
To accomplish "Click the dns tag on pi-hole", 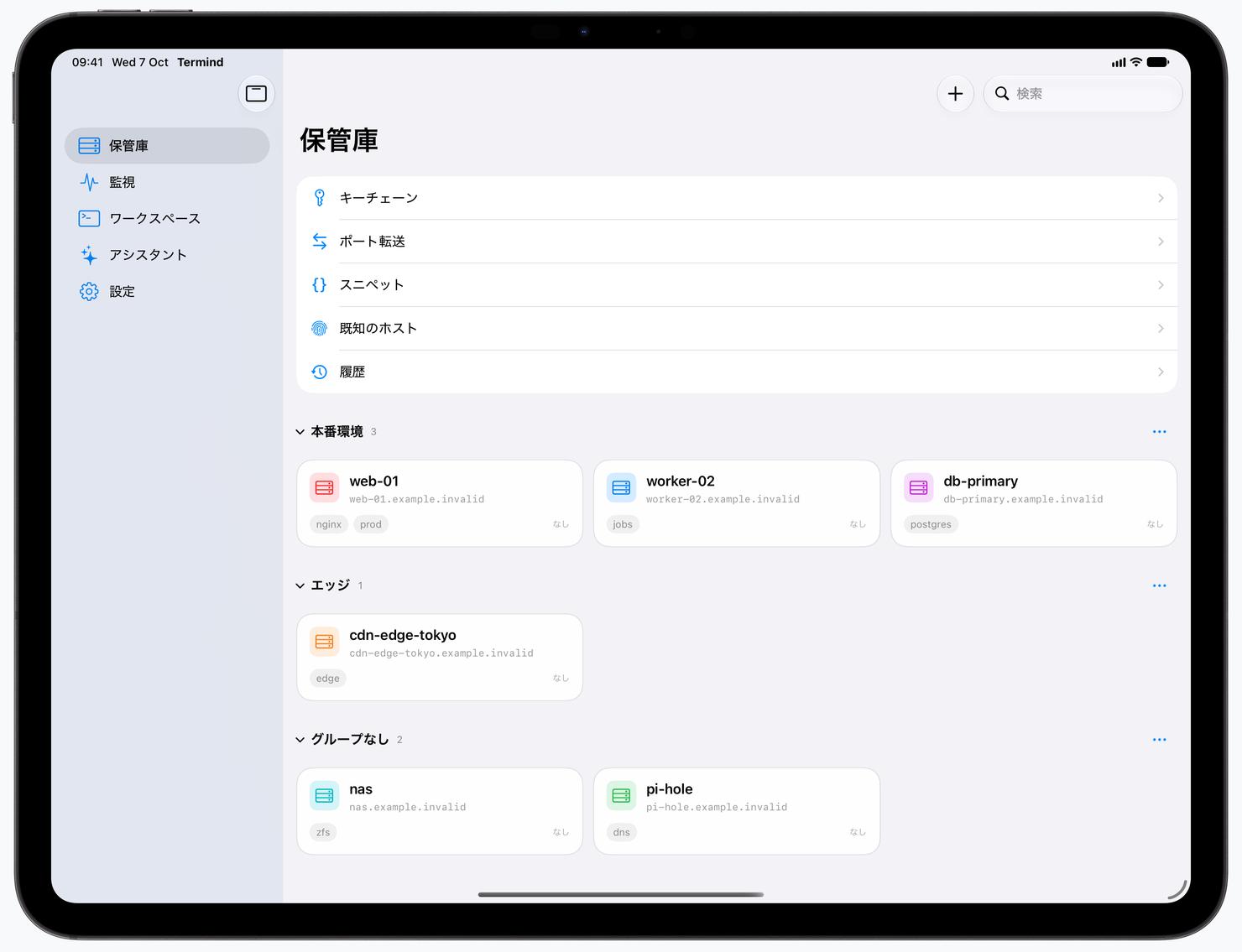I will coord(622,832).
